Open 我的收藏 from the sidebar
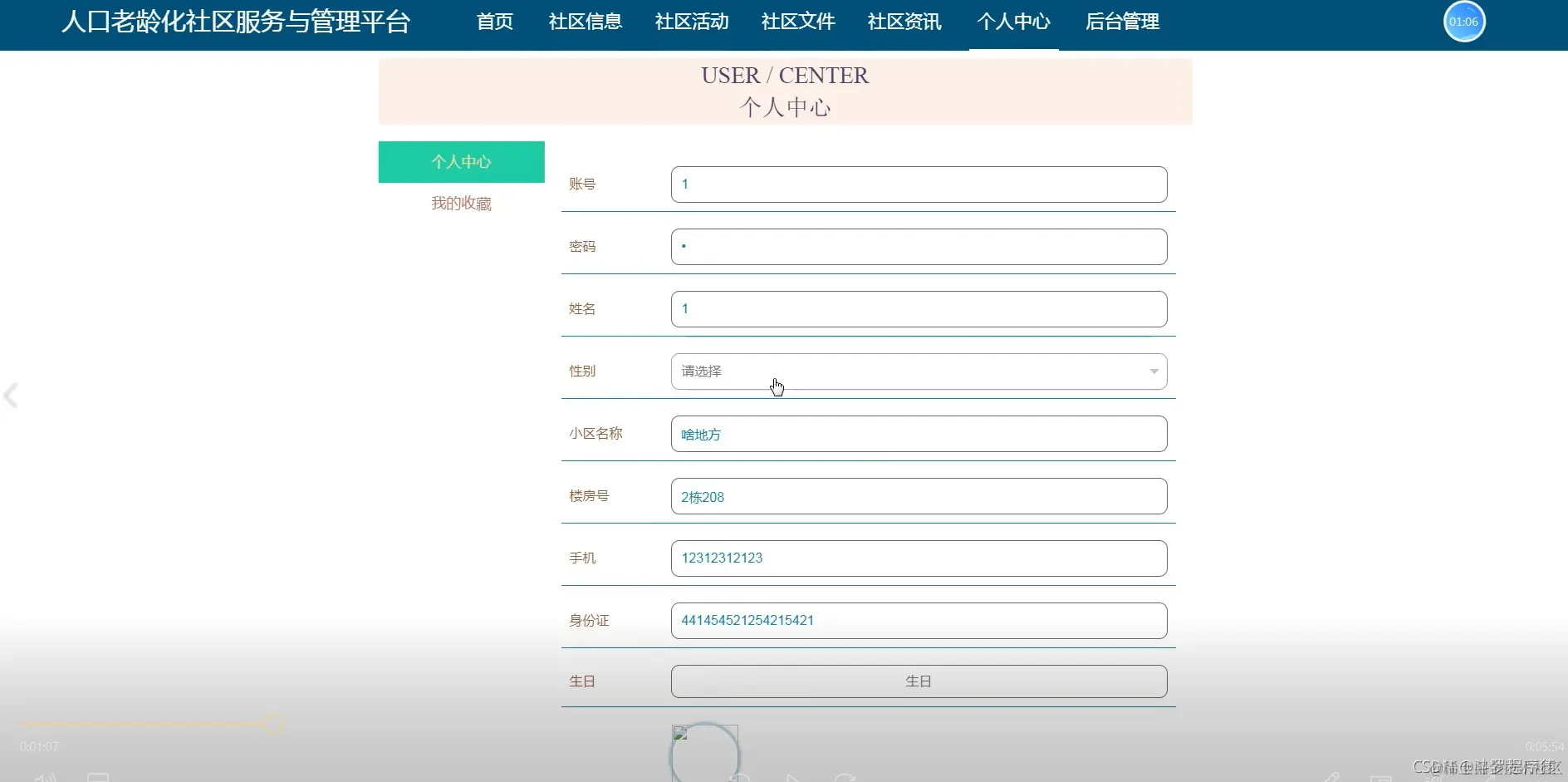 tap(461, 202)
